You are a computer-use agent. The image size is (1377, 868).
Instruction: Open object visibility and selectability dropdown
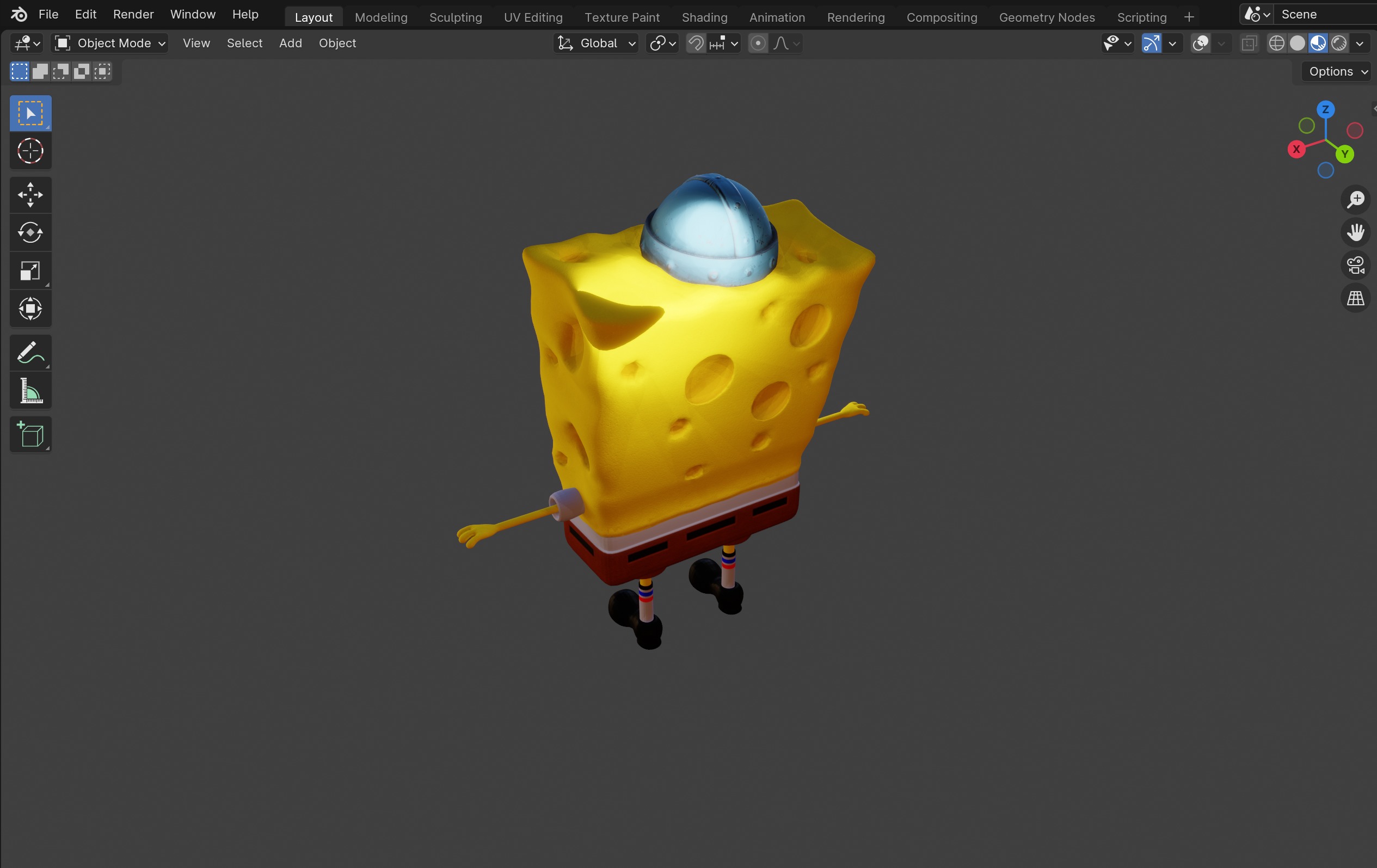pos(1117,44)
